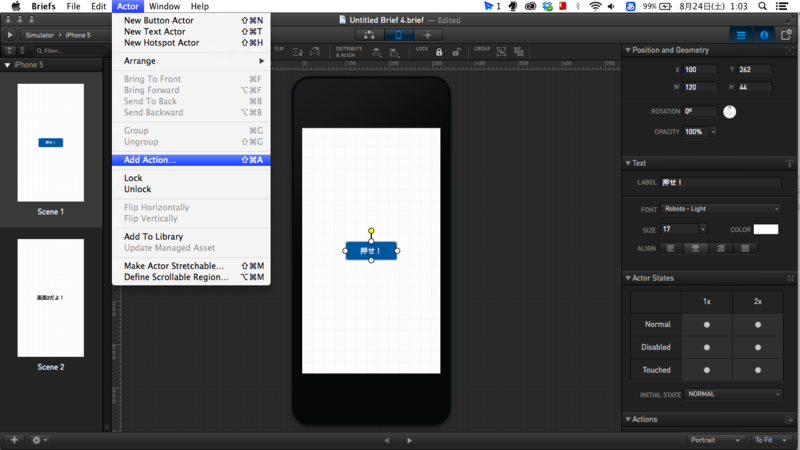The height and width of the screenshot is (450, 800).
Task: Ungroup actors using toolbar icon
Action: click(x=519, y=52)
